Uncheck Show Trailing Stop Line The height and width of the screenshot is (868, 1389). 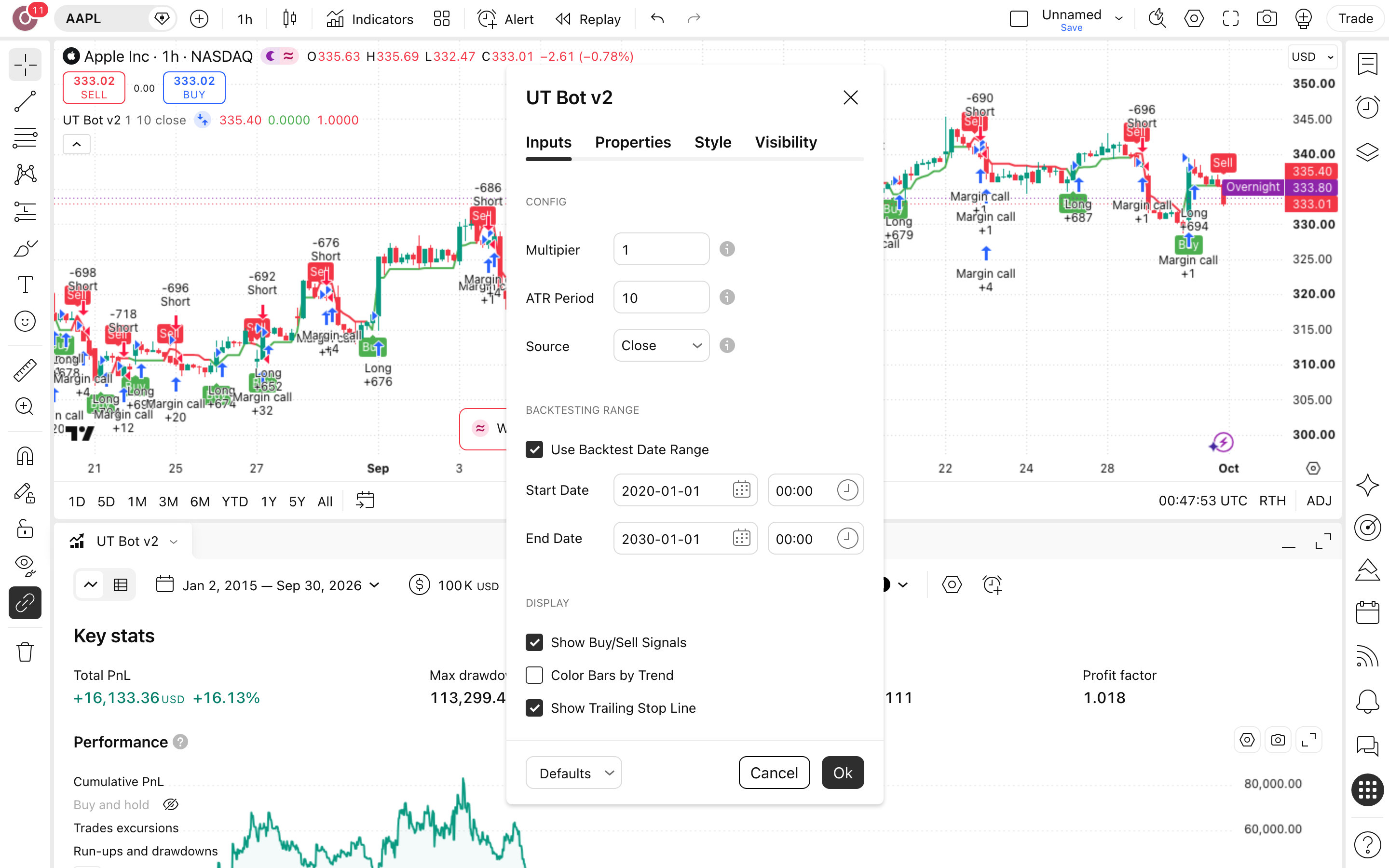pos(534,708)
